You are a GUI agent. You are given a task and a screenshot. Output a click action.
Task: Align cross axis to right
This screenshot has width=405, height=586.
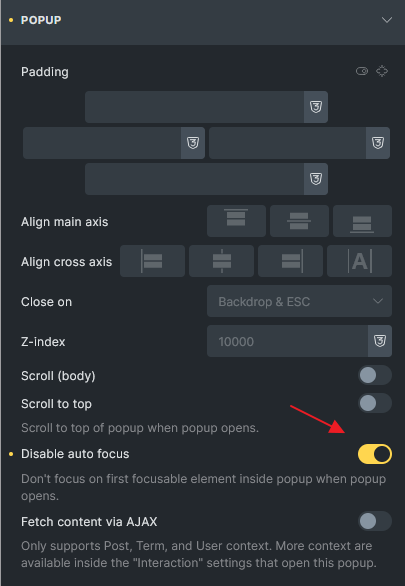click(x=290, y=261)
